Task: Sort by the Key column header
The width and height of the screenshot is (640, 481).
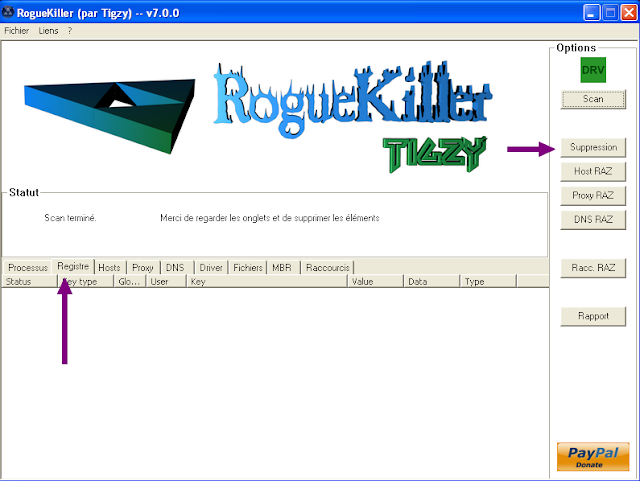Action: coord(267,282)
